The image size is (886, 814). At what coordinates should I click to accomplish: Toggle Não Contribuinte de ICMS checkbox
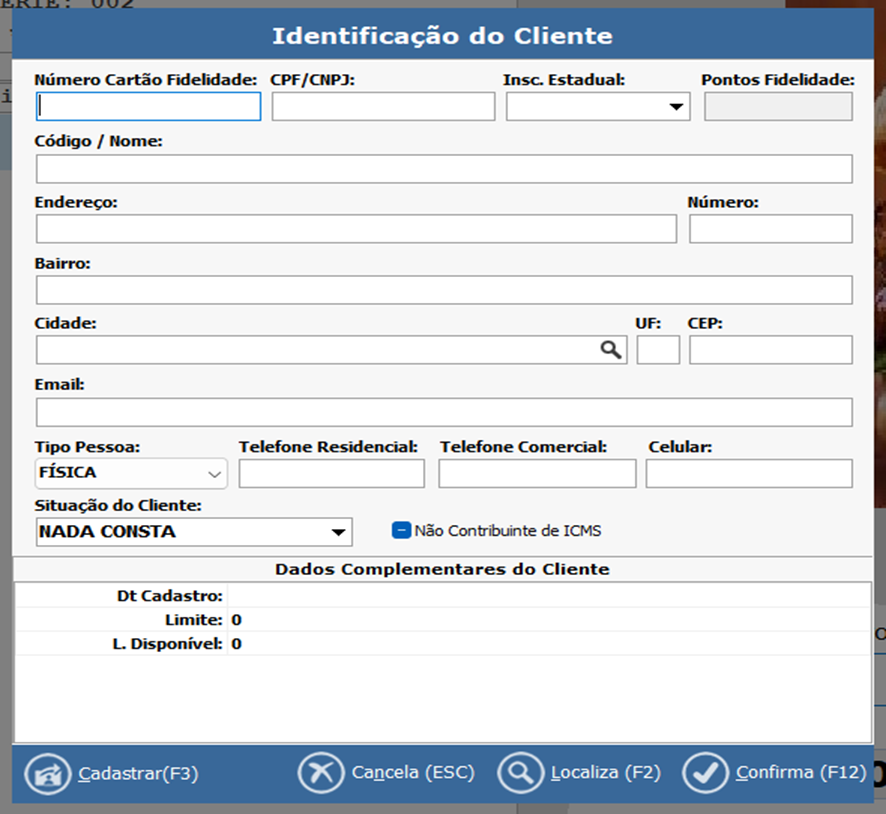402,531
